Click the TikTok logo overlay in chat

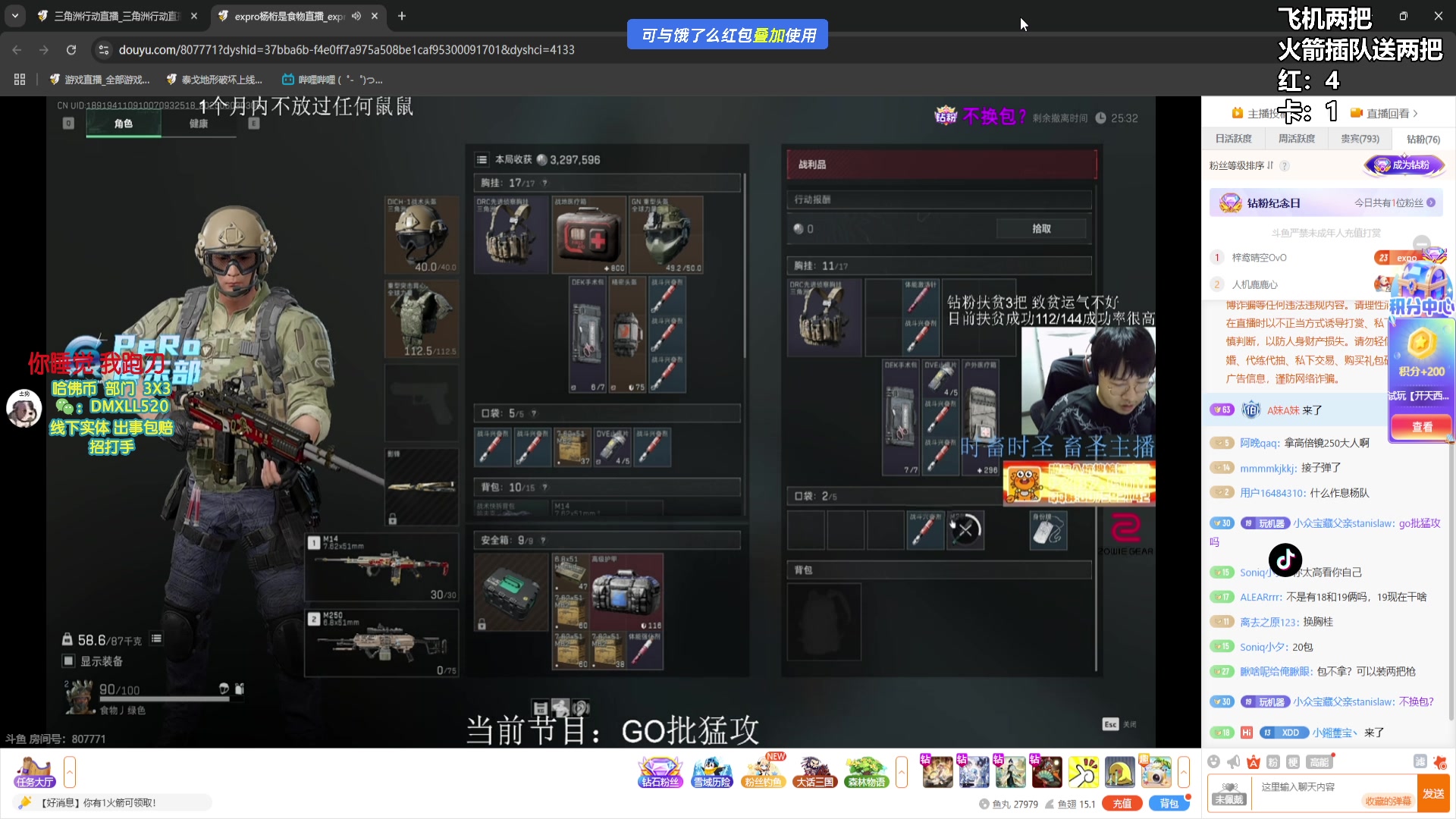coord(1285,560)
